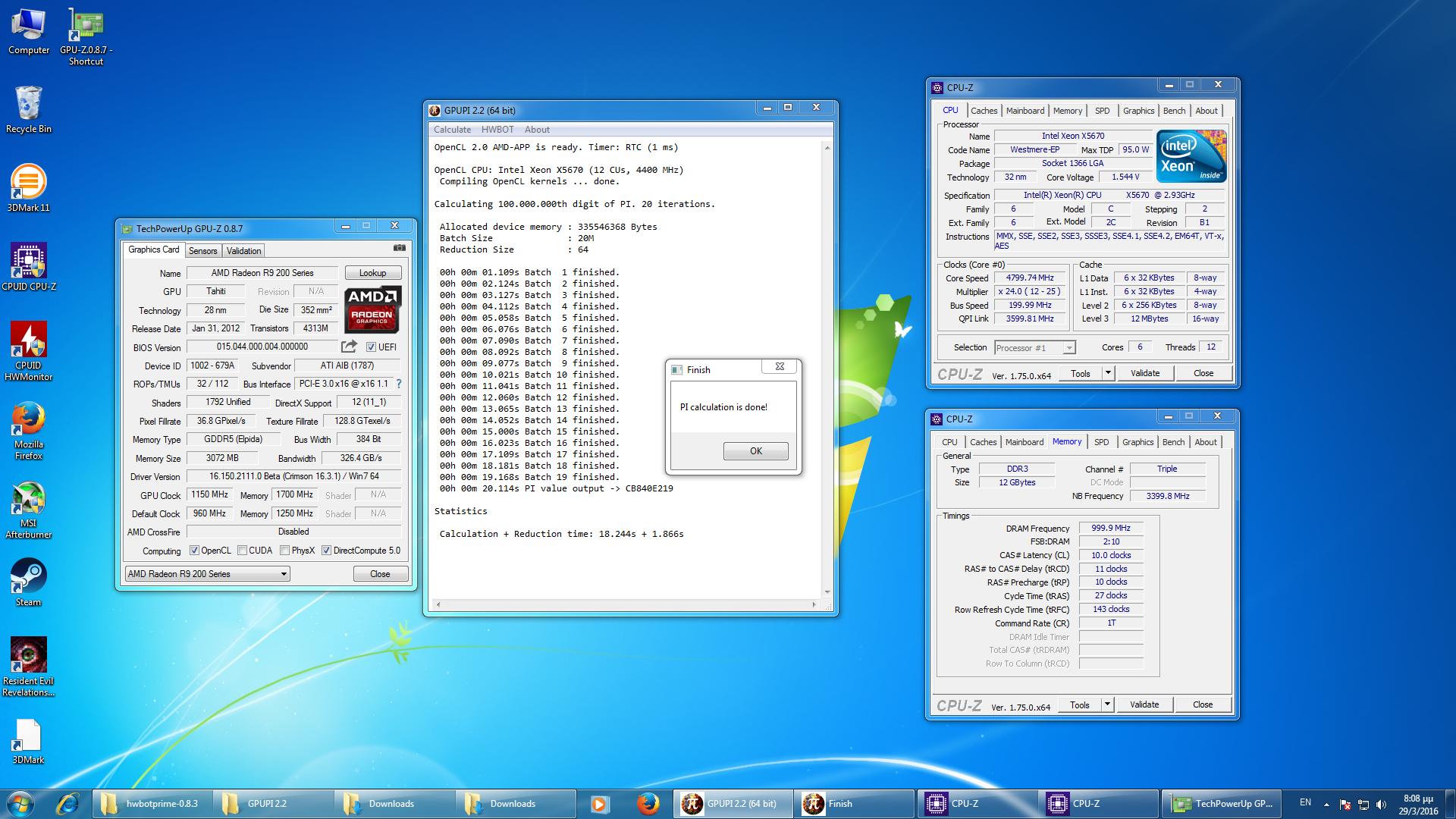Toggle the UEFI checkbox in GPU-Z

pyautogui.click(x=371, y=347)
